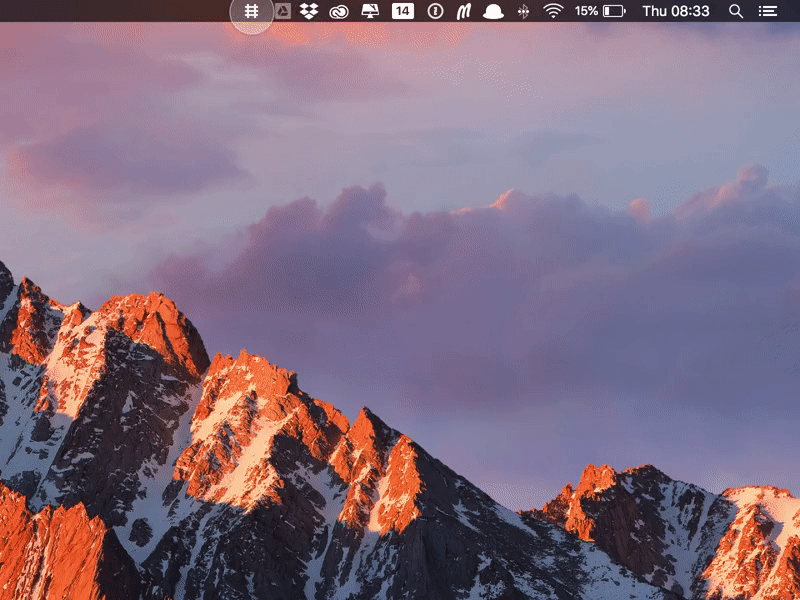
Task: Open Adobe Creative Cloud from the menu bar
Action: click(336, 13)
